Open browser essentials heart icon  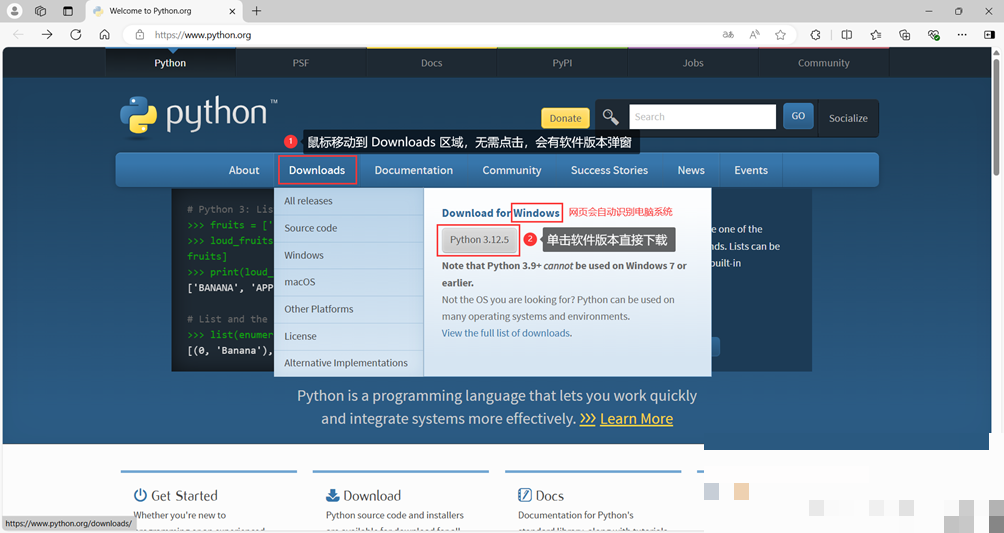(934, 35)
